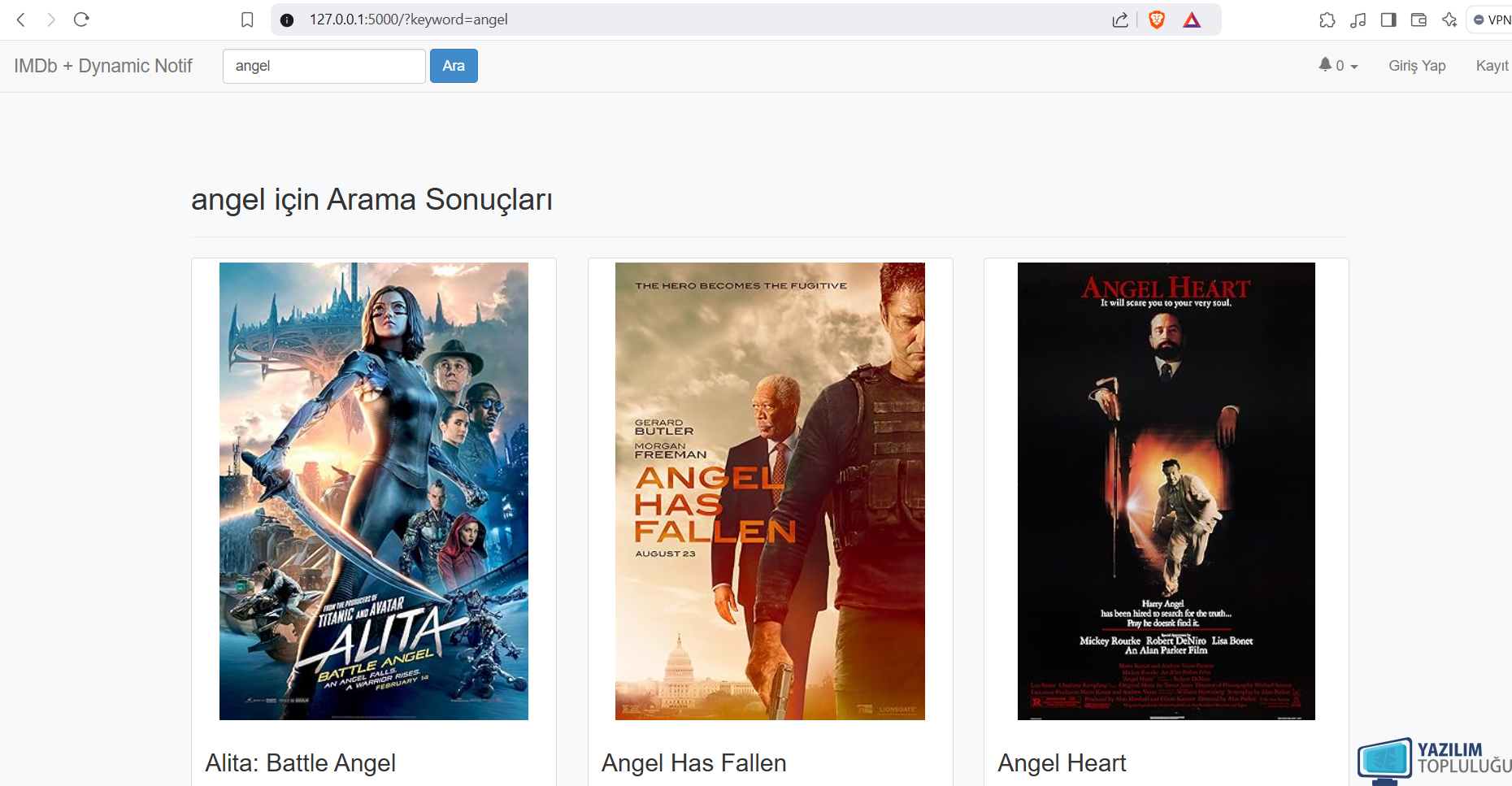Click the Ara search button
Screen dimensions: 1512x786
[454, 66]
